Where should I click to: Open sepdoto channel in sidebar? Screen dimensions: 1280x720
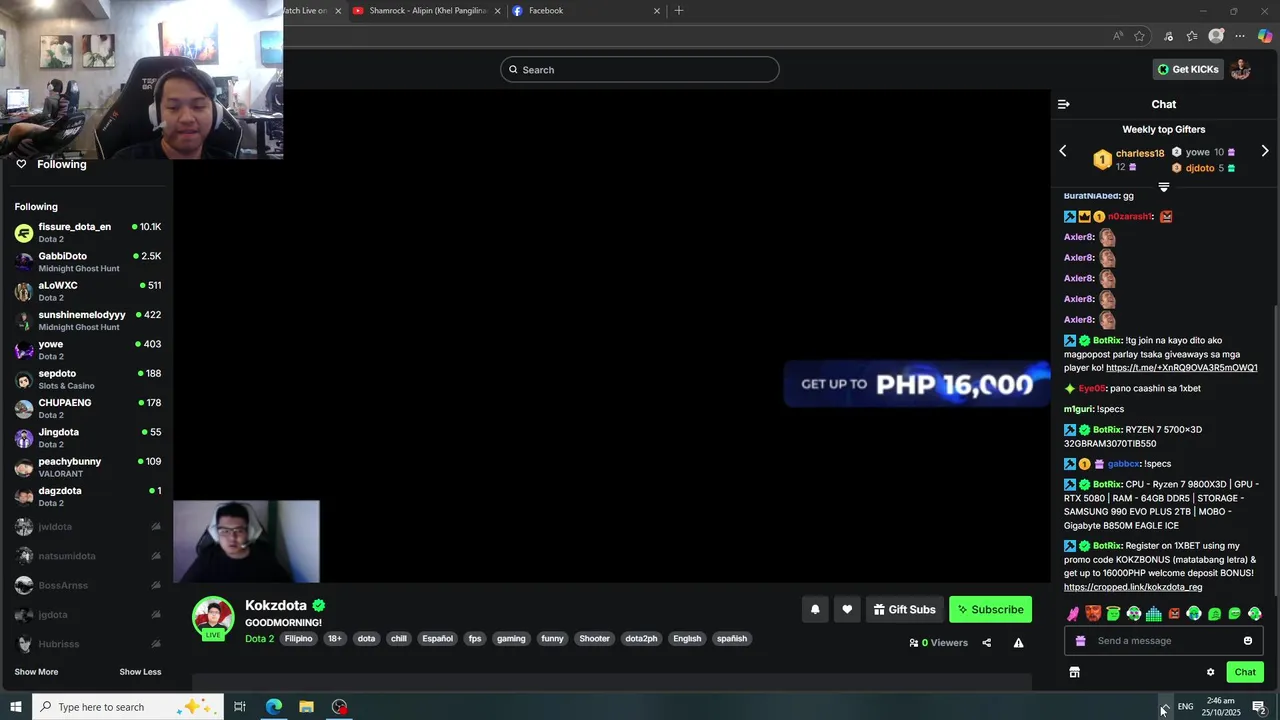tap(88, 379)
